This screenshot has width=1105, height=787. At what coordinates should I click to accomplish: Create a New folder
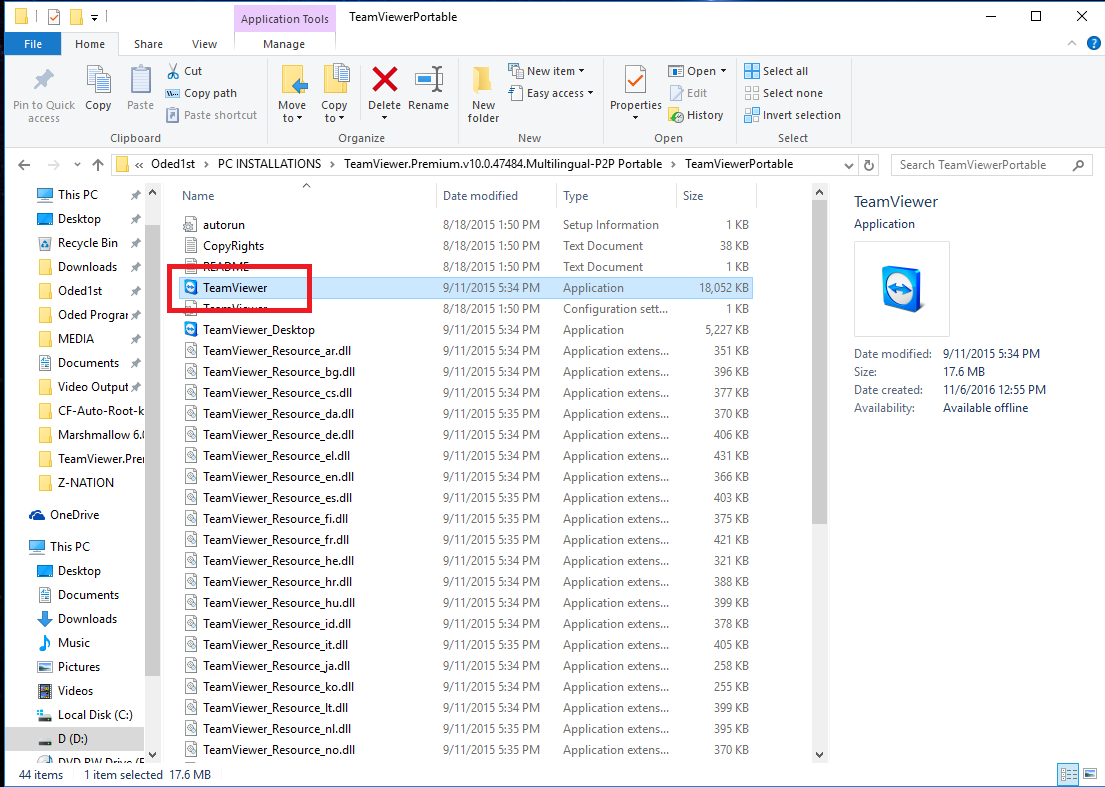[x=483, y=93]
